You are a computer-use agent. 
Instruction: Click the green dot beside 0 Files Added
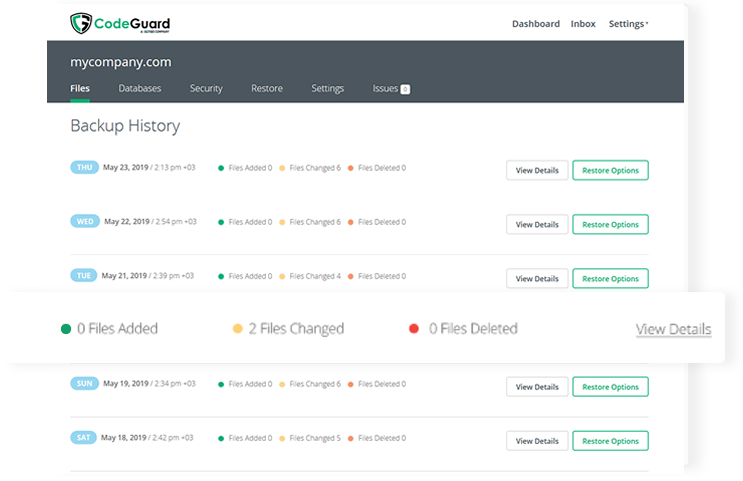[x=66, y=328]
